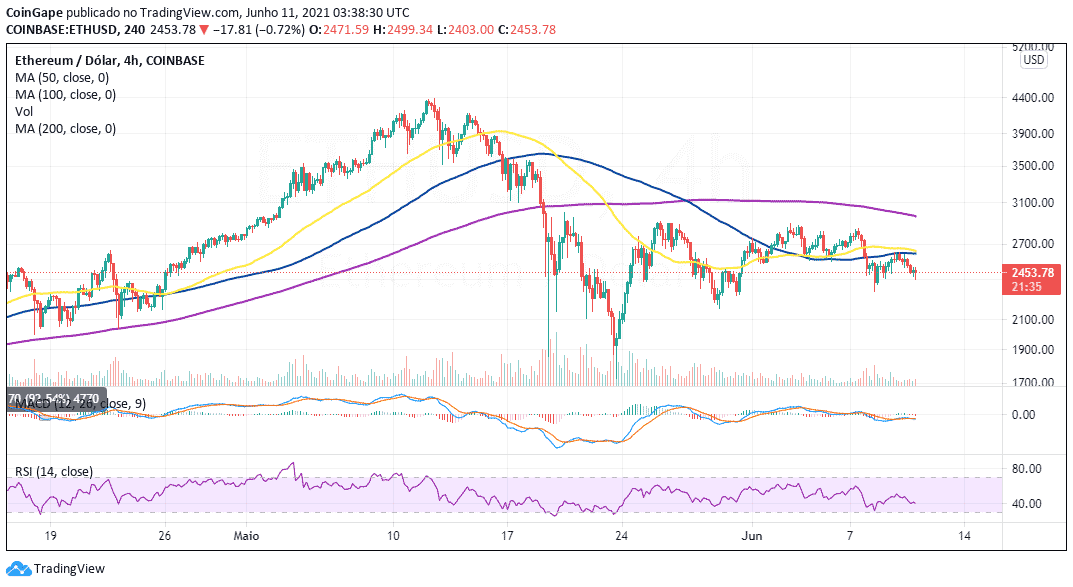Click the 4400.00 price level on axis
1073x587 pixels.
tap(1033, 98)
